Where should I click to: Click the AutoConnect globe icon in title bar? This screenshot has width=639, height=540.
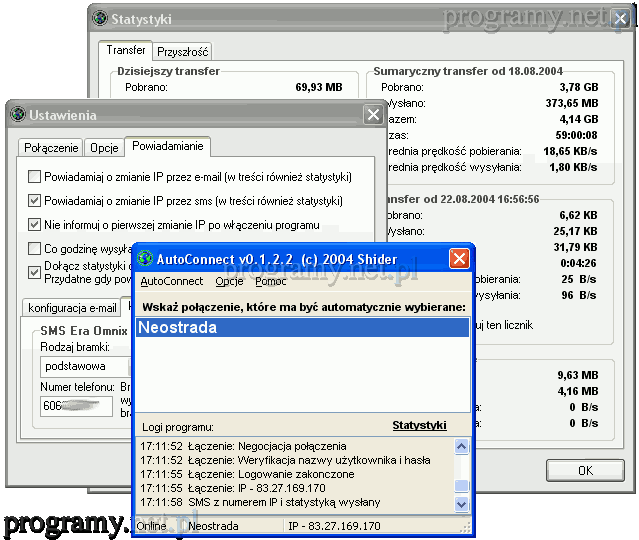coord(145,259)
